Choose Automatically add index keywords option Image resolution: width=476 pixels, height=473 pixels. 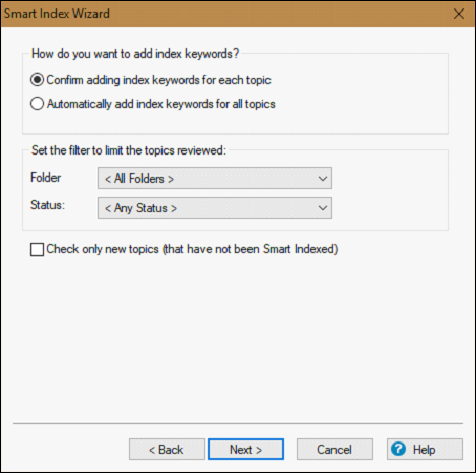[37, 104]
